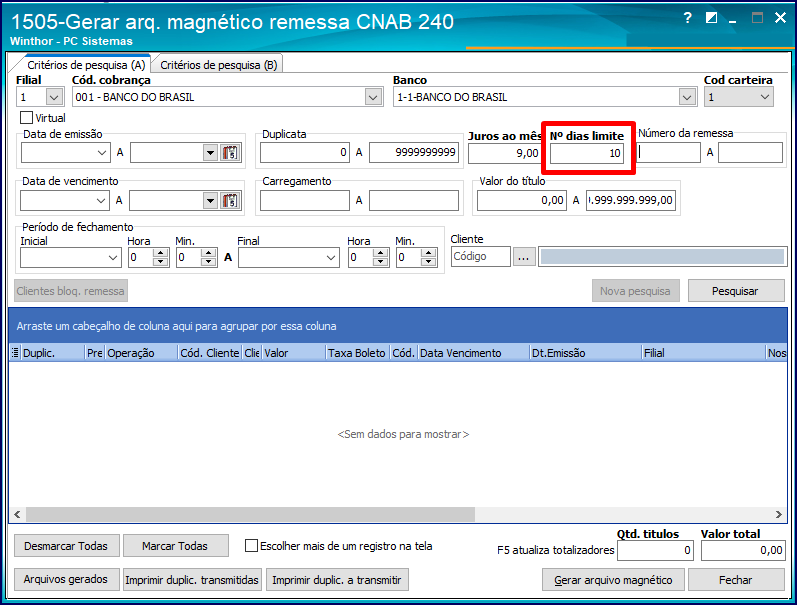This screenshot has height=605, width=797.
Task: Click the Valor do título minimum field
Action: (522, 200)
